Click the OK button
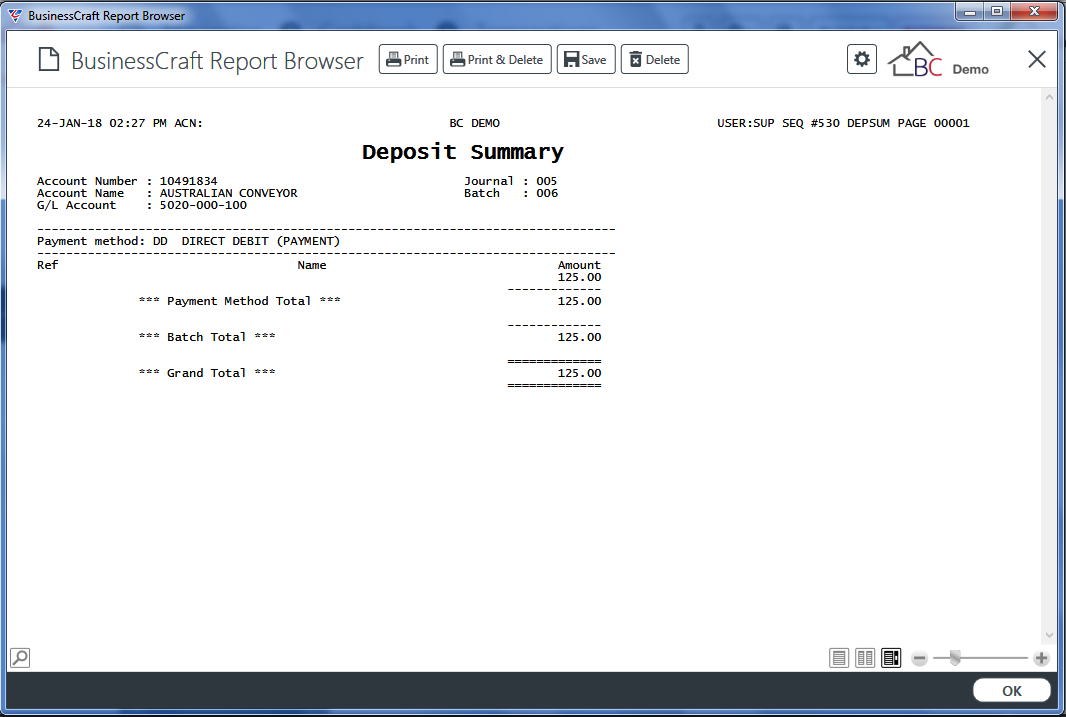Image resolution: width=1066 pixels, height=717 pixels. pyautogui.click(x=1012, y=690)
